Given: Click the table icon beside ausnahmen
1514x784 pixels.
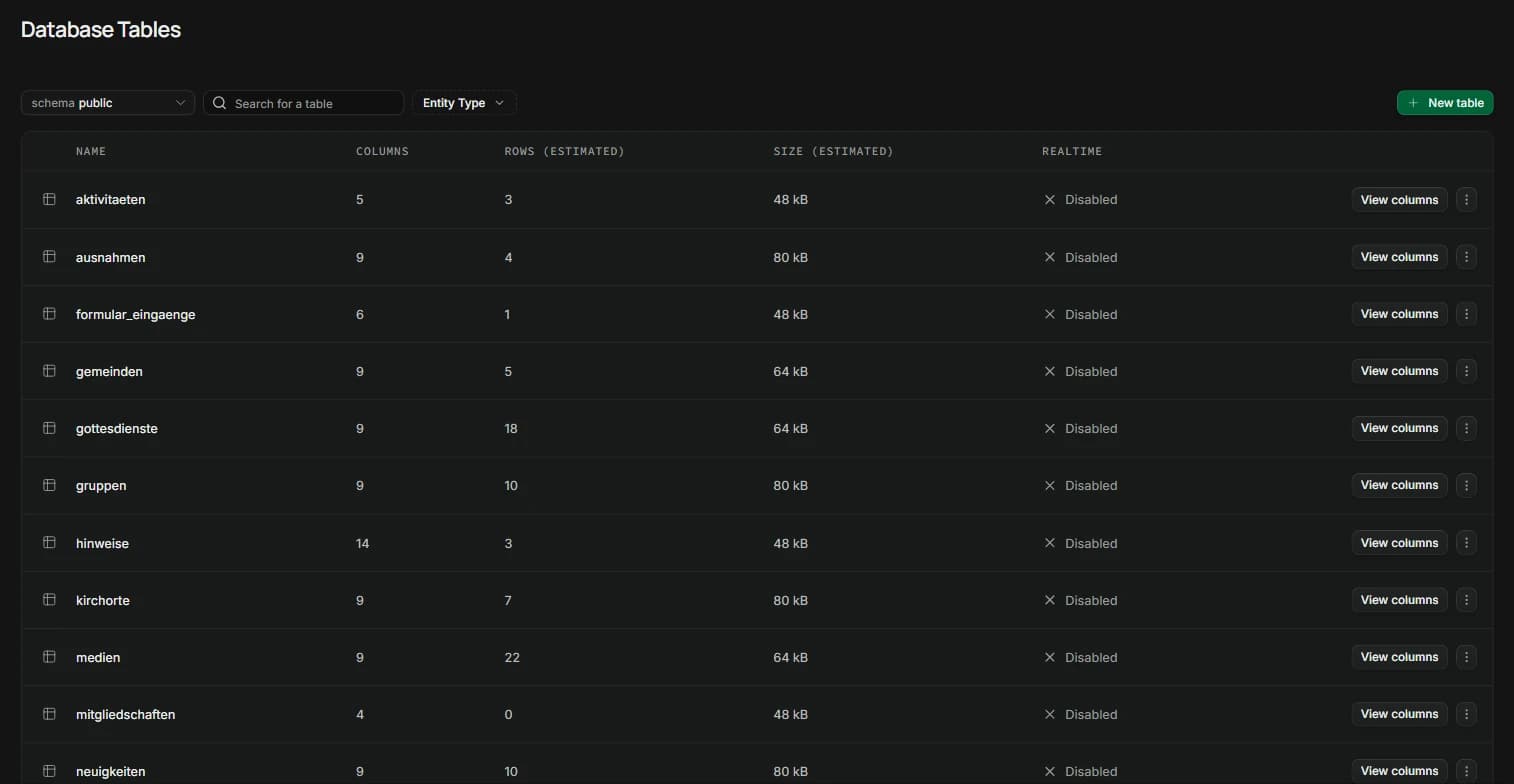Looking at the screenshot, I should [49, 257].
